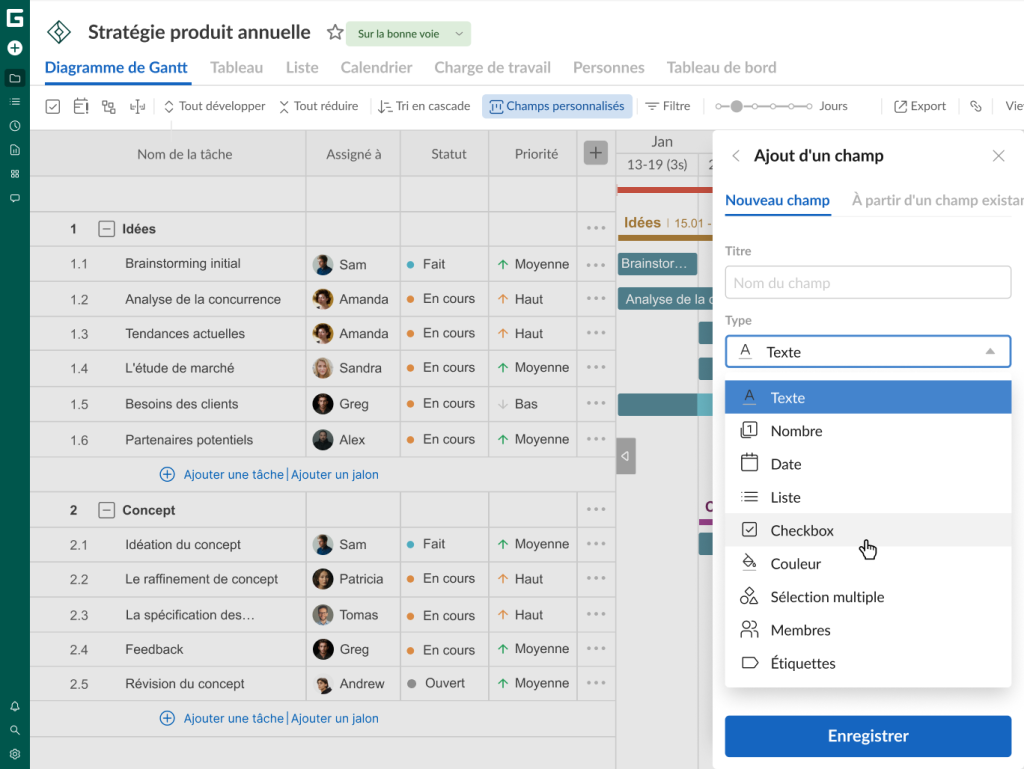Switch to the Liste tab
This screenshot has width=1024, height=769.
(x=302, y=68)
